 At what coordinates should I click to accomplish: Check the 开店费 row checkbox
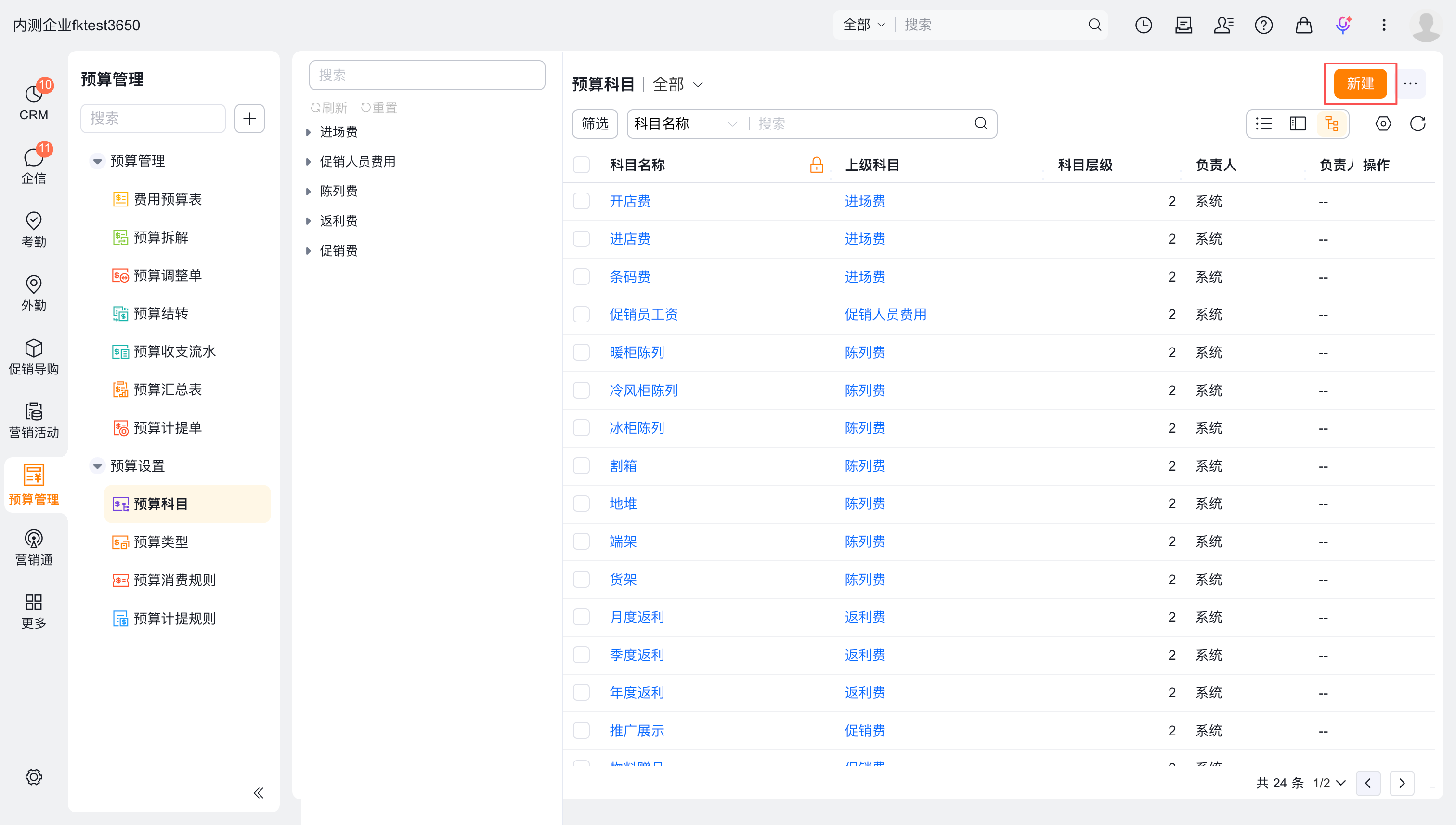coord(581,201)
